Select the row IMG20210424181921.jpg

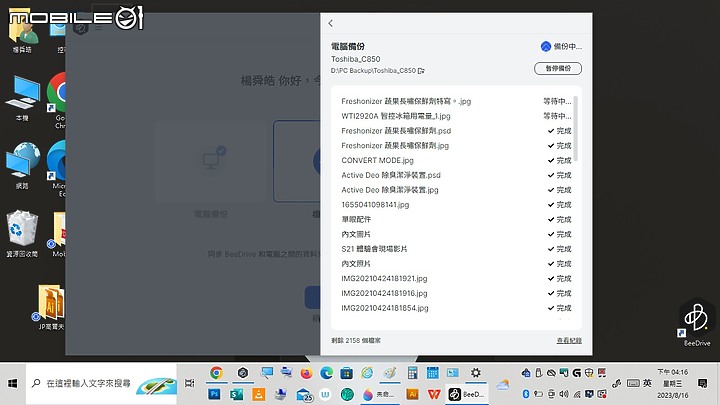(456, 278)
